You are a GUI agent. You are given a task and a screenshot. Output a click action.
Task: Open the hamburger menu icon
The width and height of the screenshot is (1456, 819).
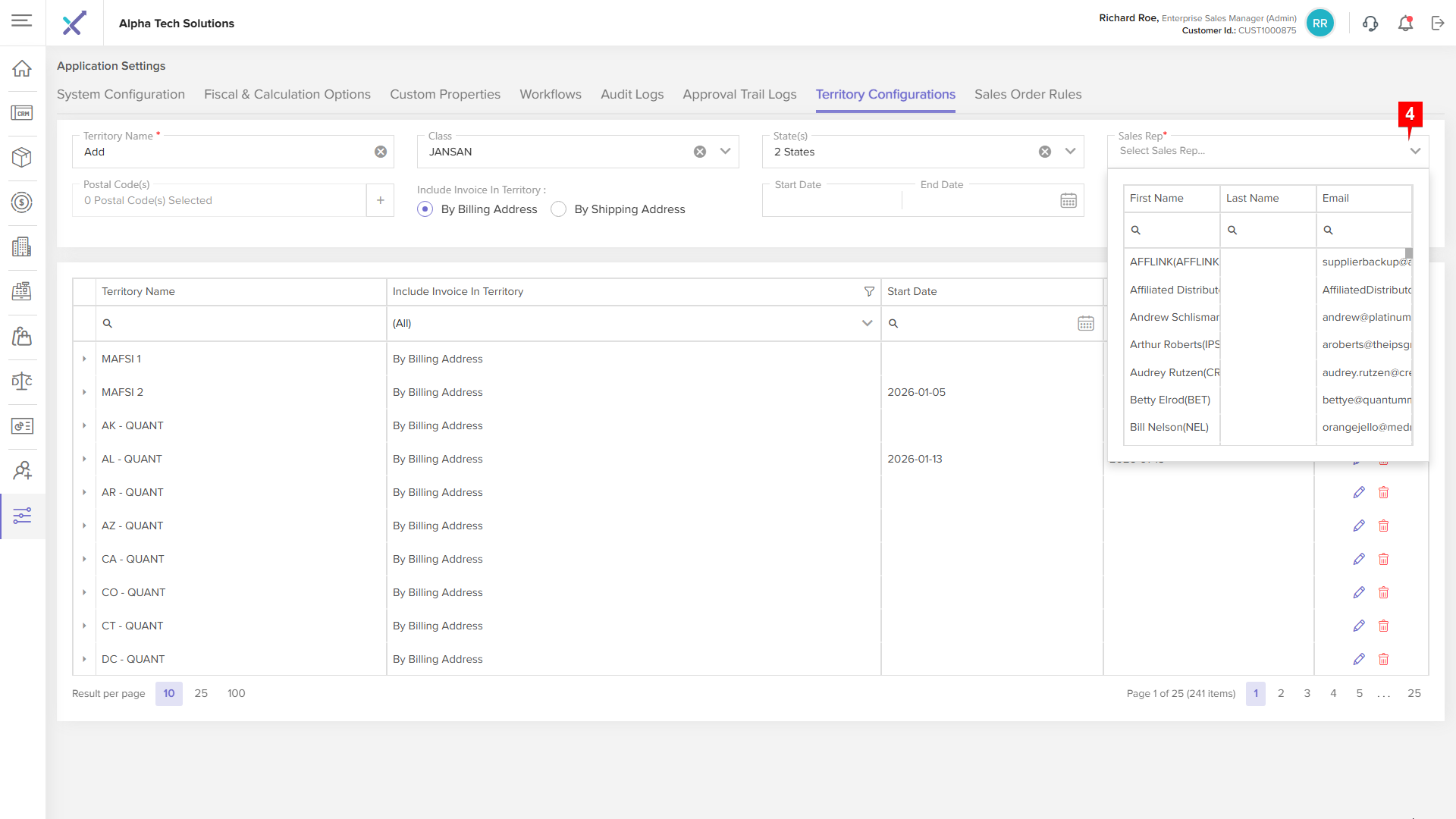pos(21,20)
